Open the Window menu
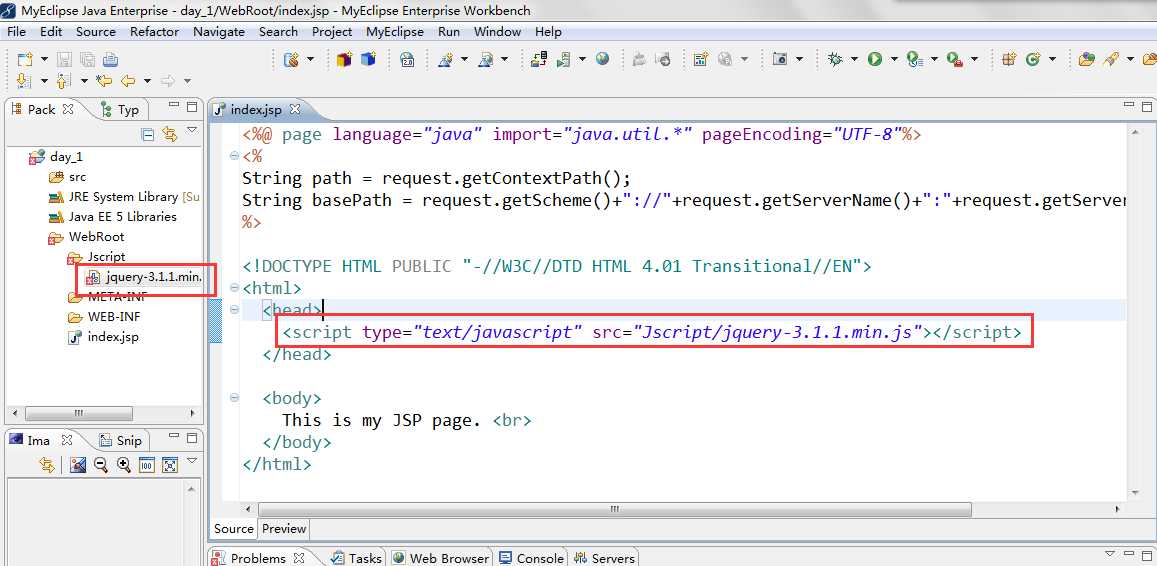This screenshot has height=566, width=1157. (497, 32)
